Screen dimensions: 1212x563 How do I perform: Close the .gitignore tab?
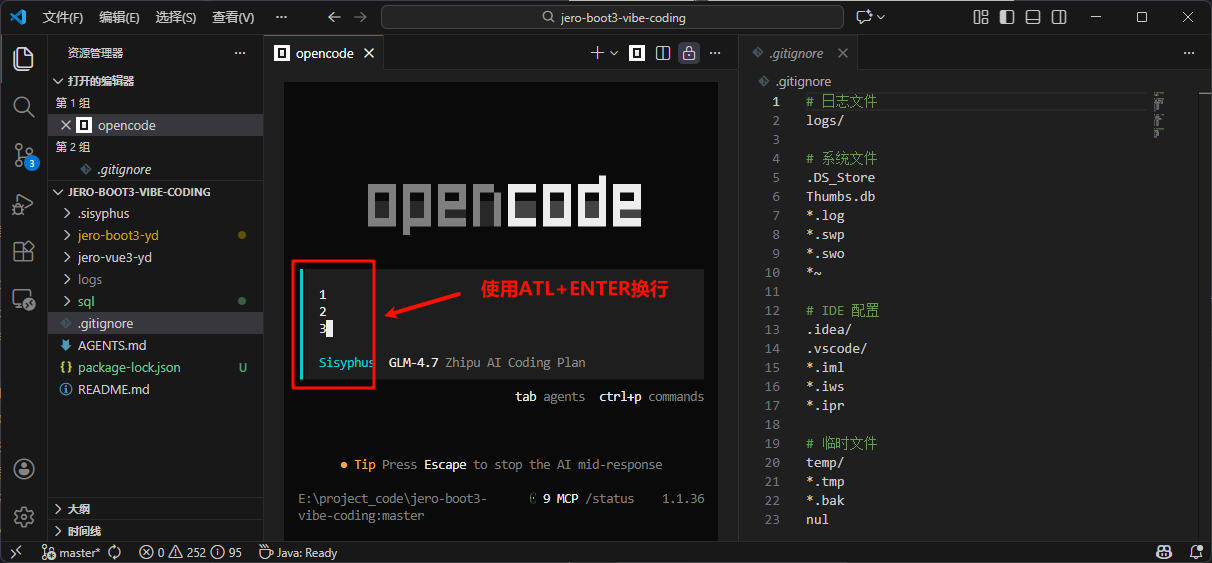coord(843,53)
